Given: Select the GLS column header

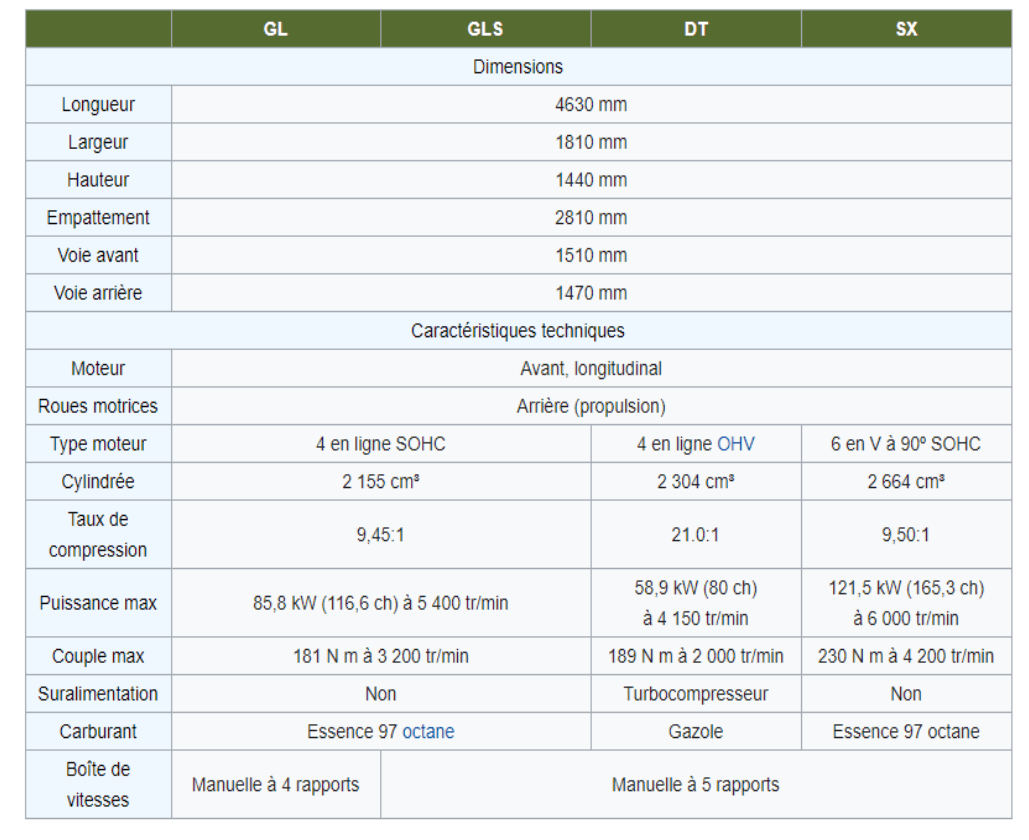Looking at the screenshot, I should point(485,29).
